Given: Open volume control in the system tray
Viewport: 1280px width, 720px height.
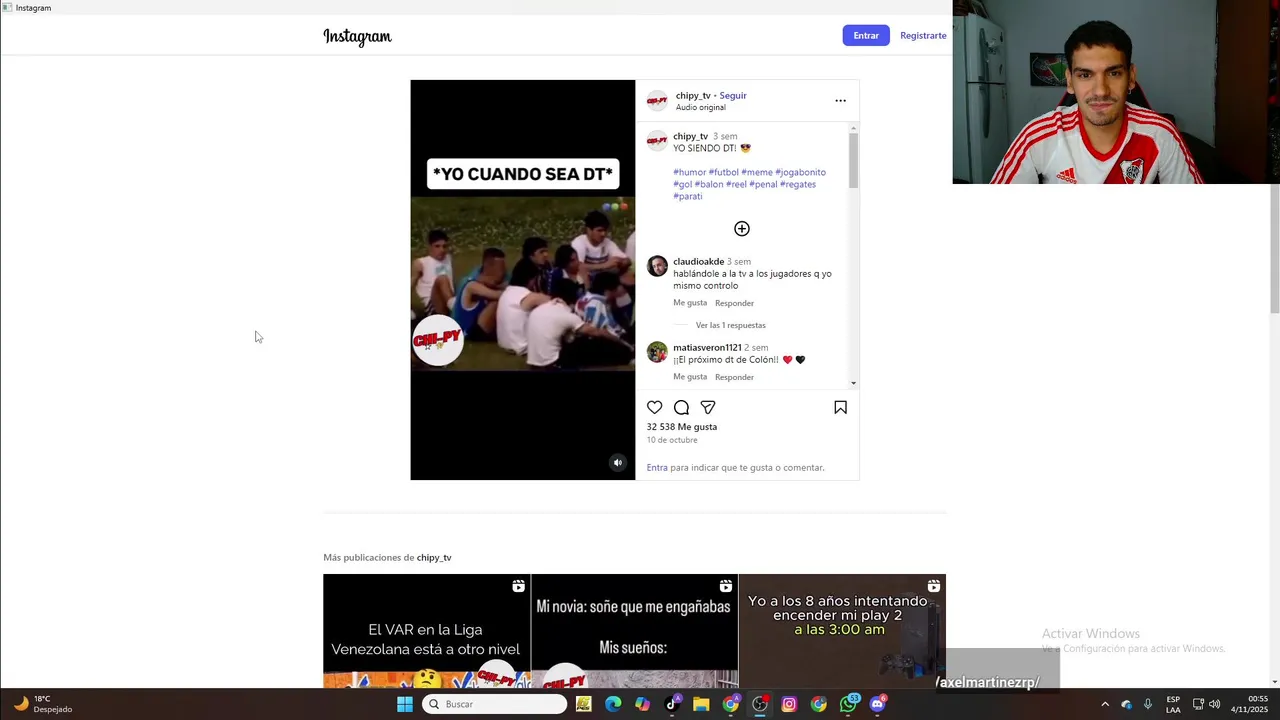Looking at the screenshot, I should [1215, 704].
